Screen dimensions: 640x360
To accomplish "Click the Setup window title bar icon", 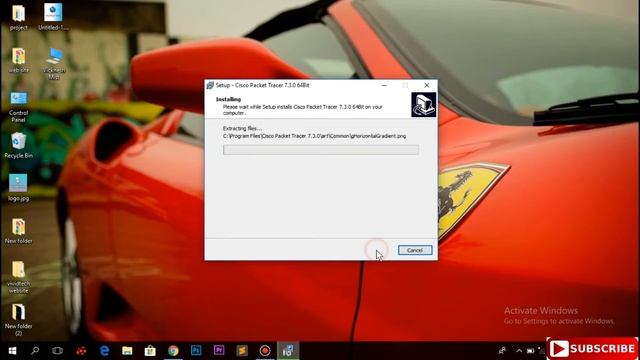I will click(210, 85).
